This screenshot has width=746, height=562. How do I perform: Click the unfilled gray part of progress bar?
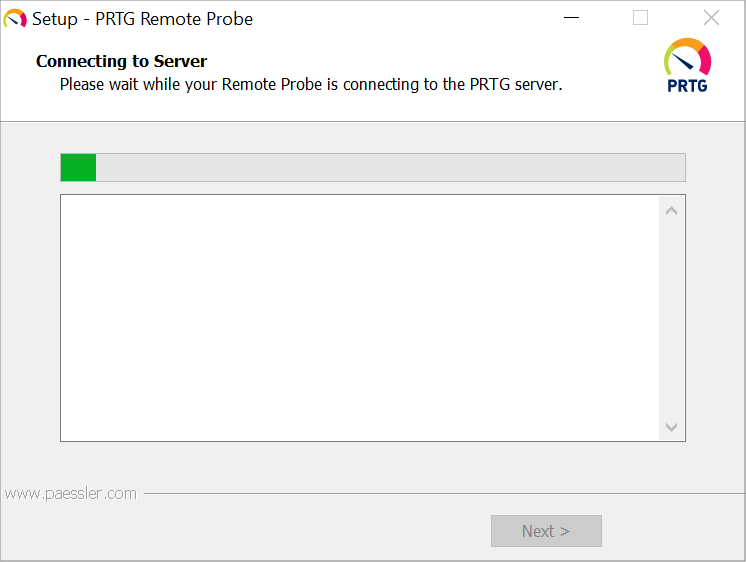point(390,167)
